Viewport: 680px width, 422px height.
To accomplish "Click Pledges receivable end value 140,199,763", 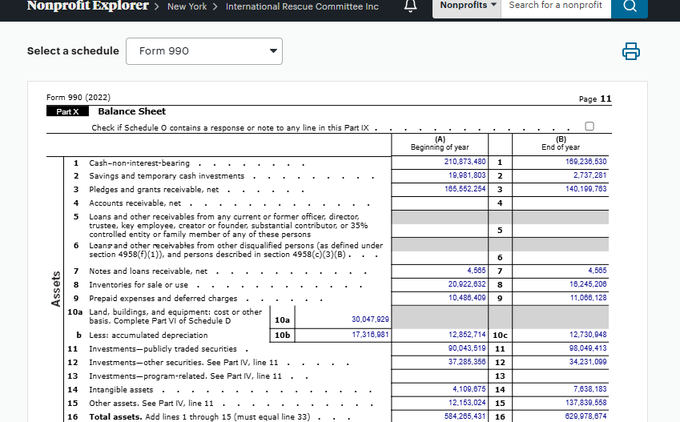I will [x=586, y=189].
